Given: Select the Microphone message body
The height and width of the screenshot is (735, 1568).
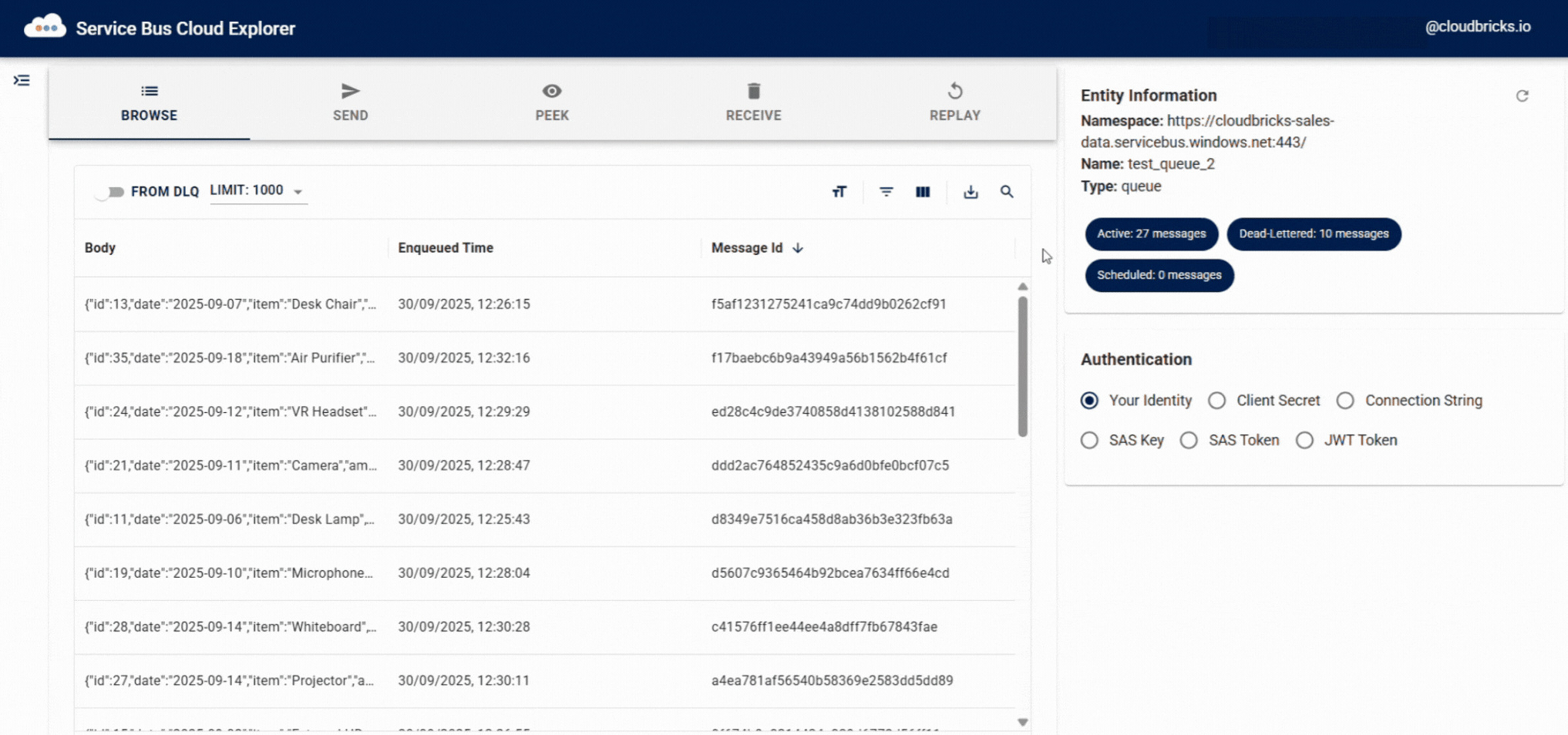Looking at the screenshot, I should click(x=228, y=573).
